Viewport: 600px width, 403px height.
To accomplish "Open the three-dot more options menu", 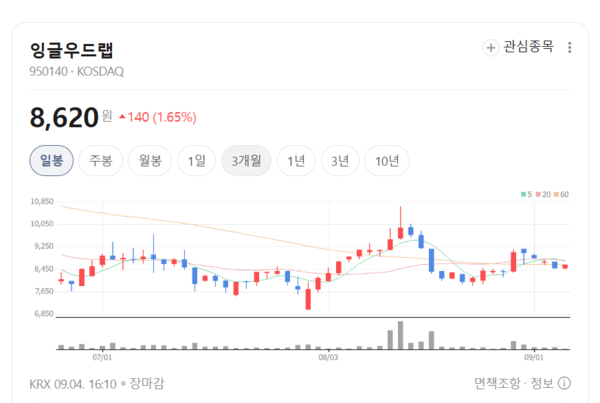I will tap(569, 47).
